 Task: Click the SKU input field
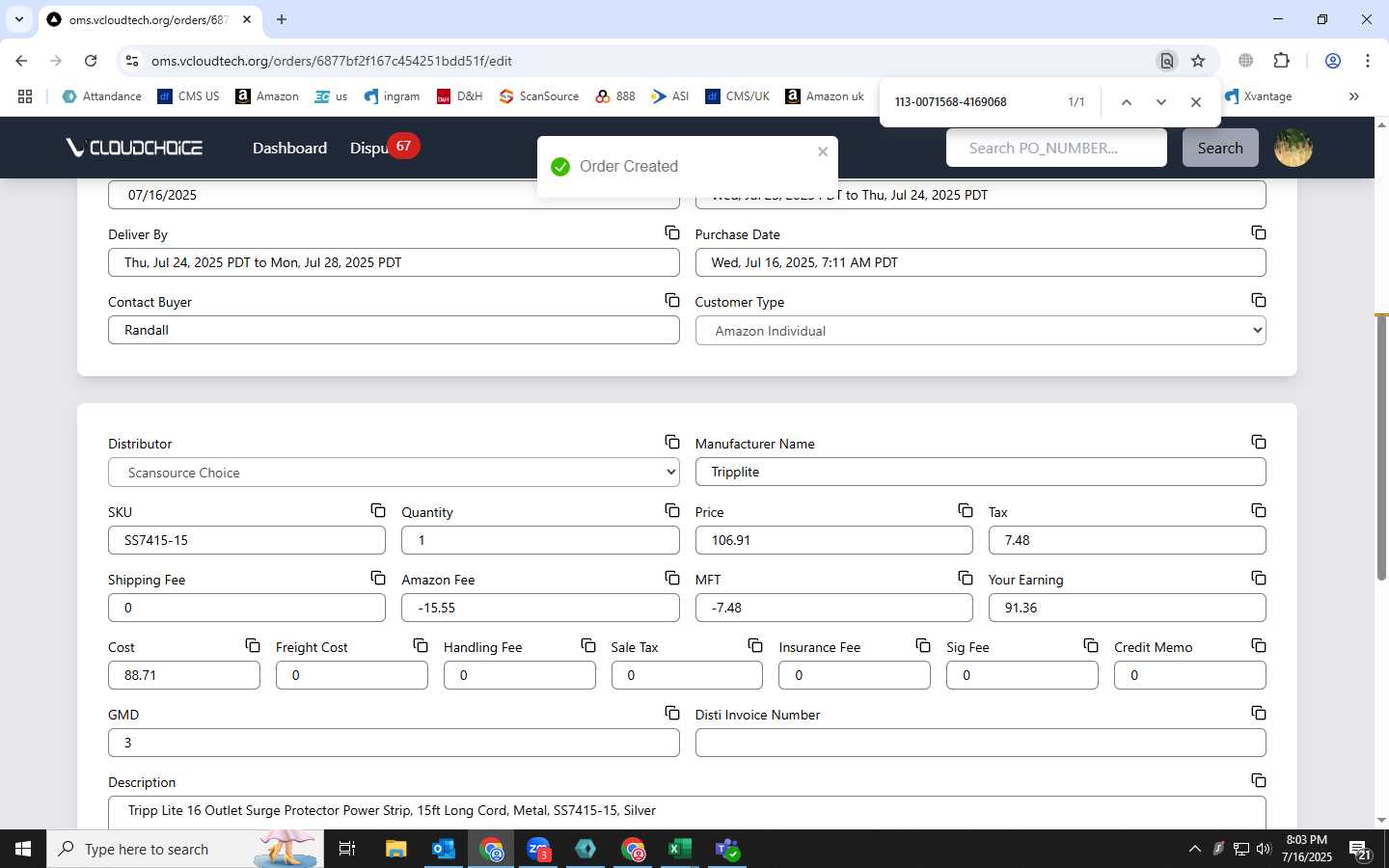click(247, 540)
